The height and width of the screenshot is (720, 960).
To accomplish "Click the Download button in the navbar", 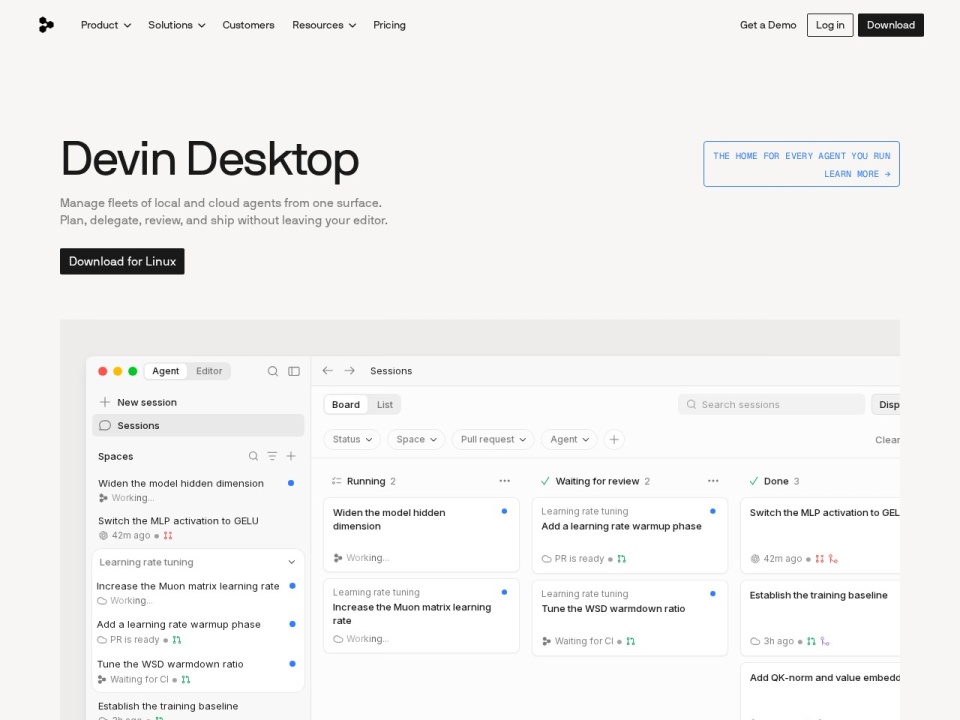I will tap(890, 25).
